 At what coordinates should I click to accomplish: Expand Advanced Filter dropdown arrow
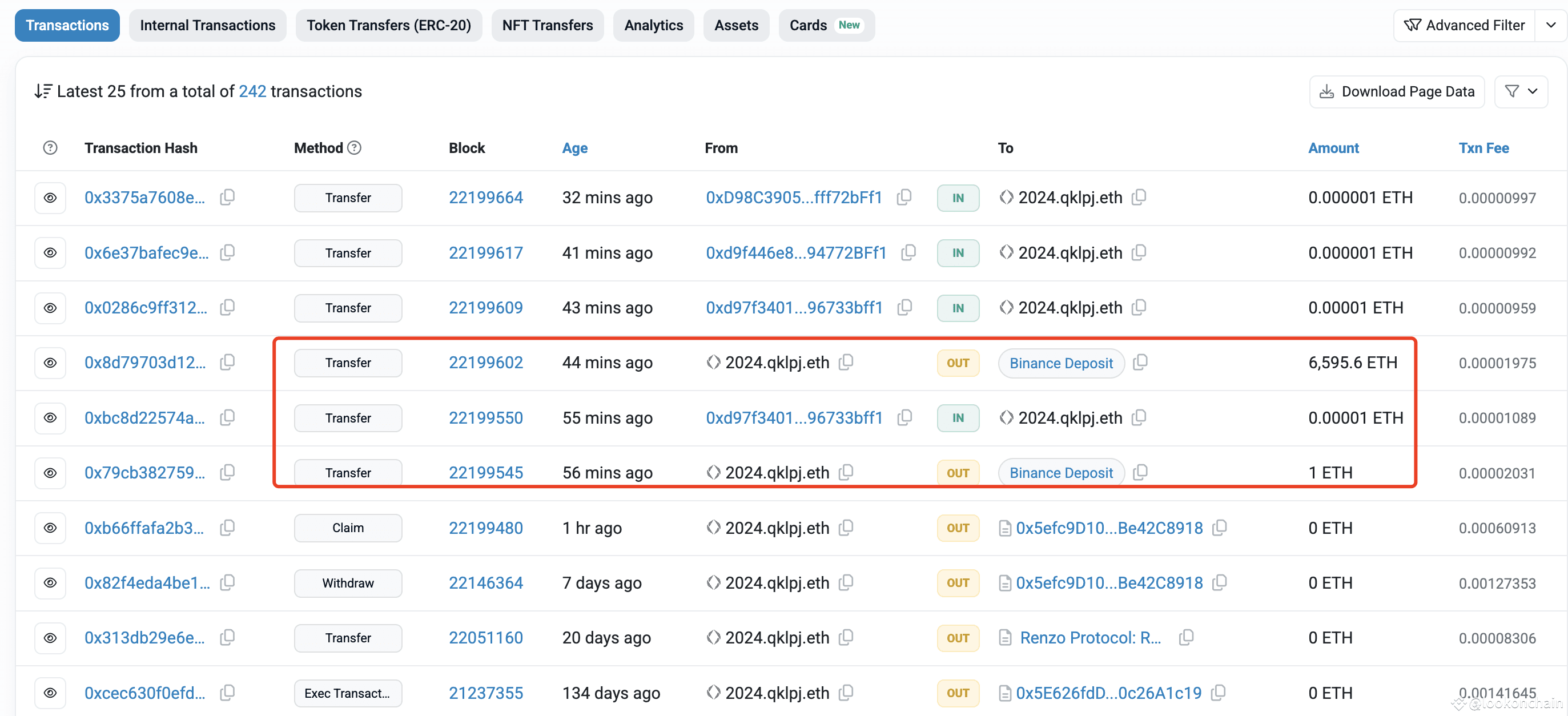click(1550, 25)
